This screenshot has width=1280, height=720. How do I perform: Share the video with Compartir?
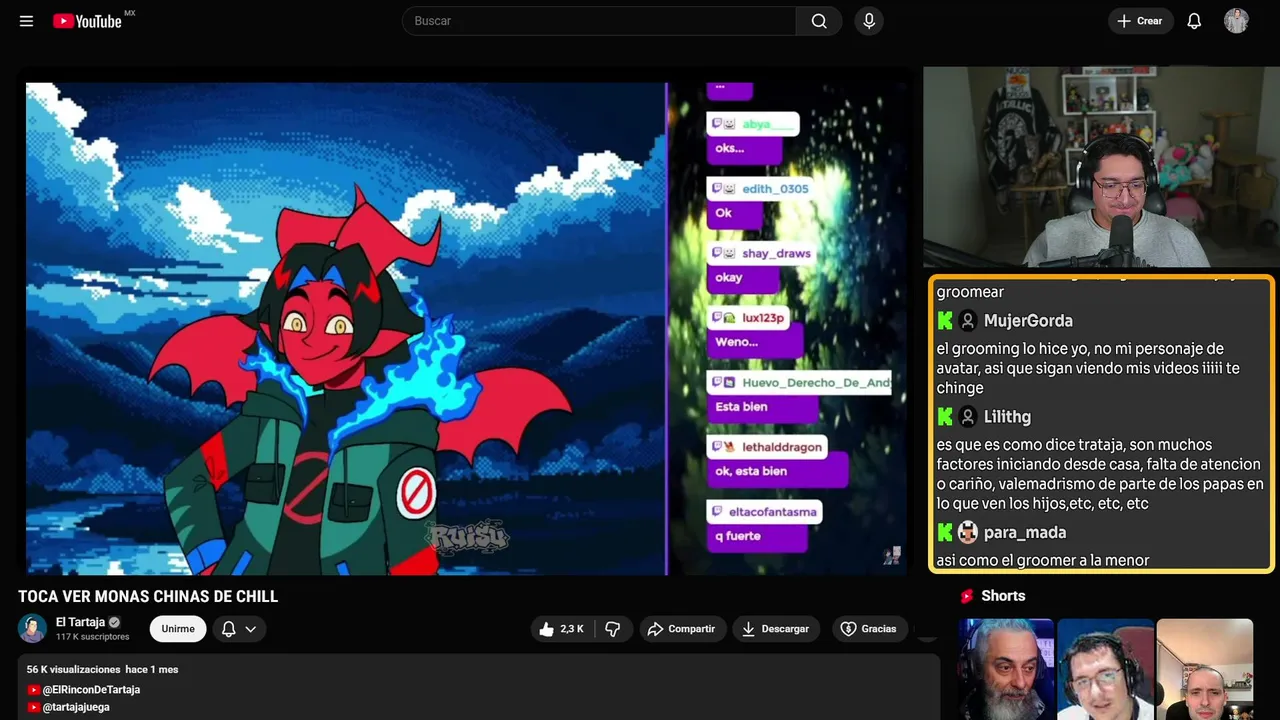coord(681,629)
